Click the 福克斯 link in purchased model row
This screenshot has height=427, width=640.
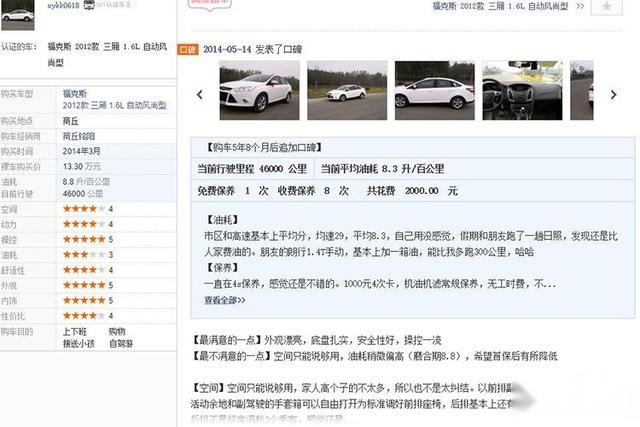pos(75,93)
